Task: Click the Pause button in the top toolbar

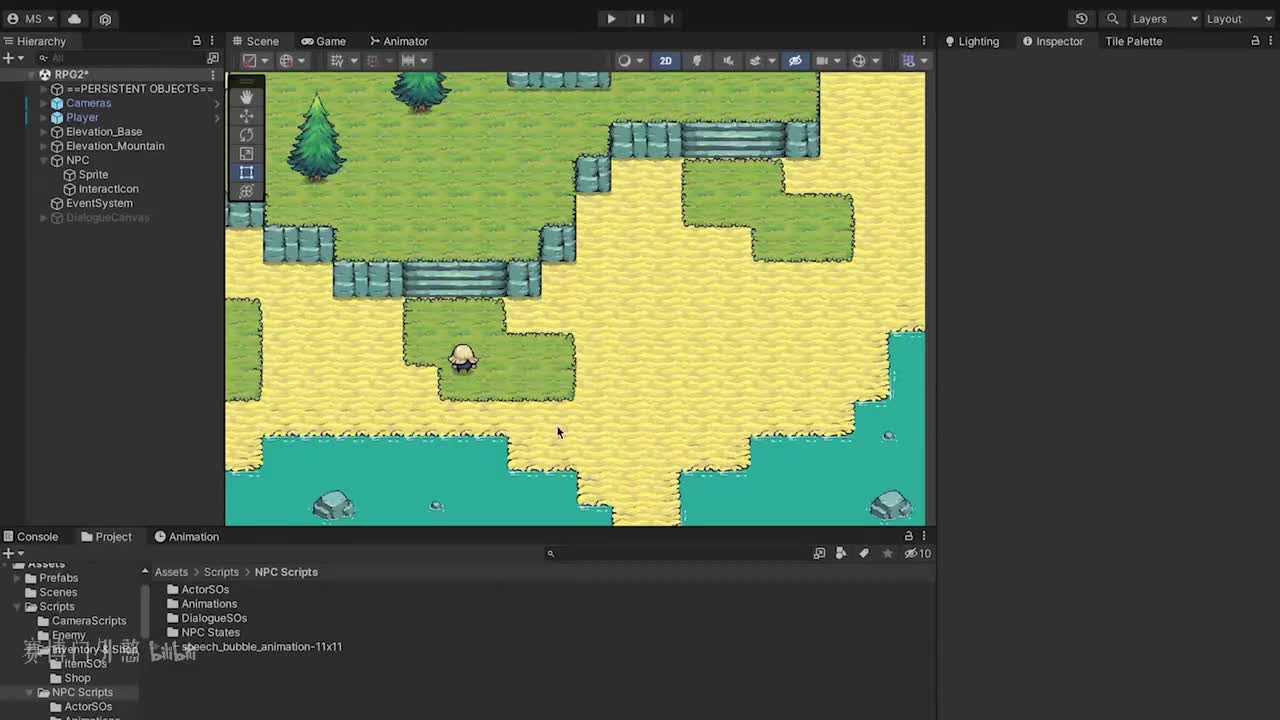Action: (x=640, y=18)
